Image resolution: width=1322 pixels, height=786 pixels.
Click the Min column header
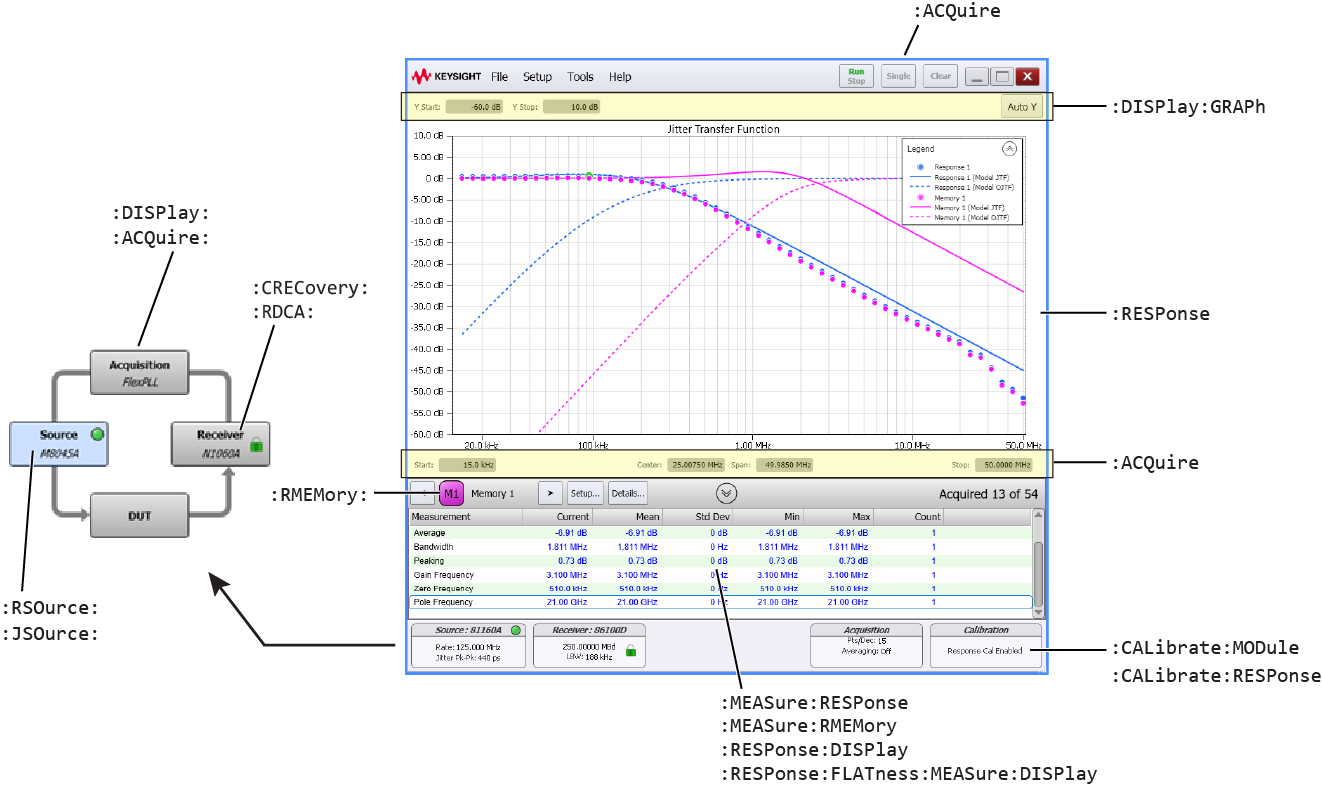(768, 517)
